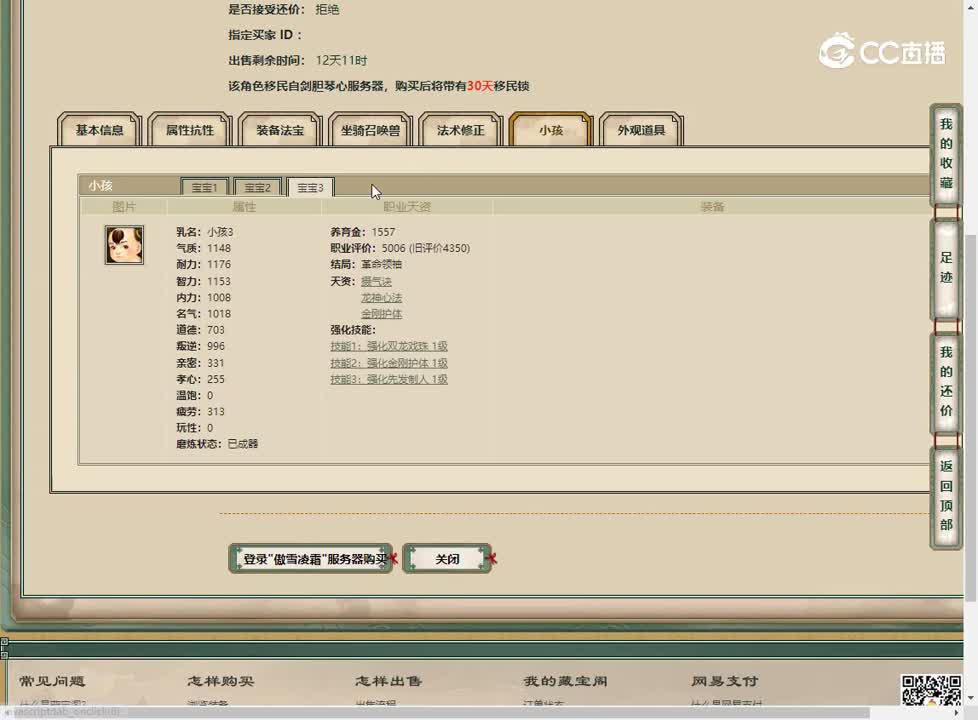978x720 pixels.
Task: Click the QR code image
Action: pyautogui.click(x=931, y=690)
